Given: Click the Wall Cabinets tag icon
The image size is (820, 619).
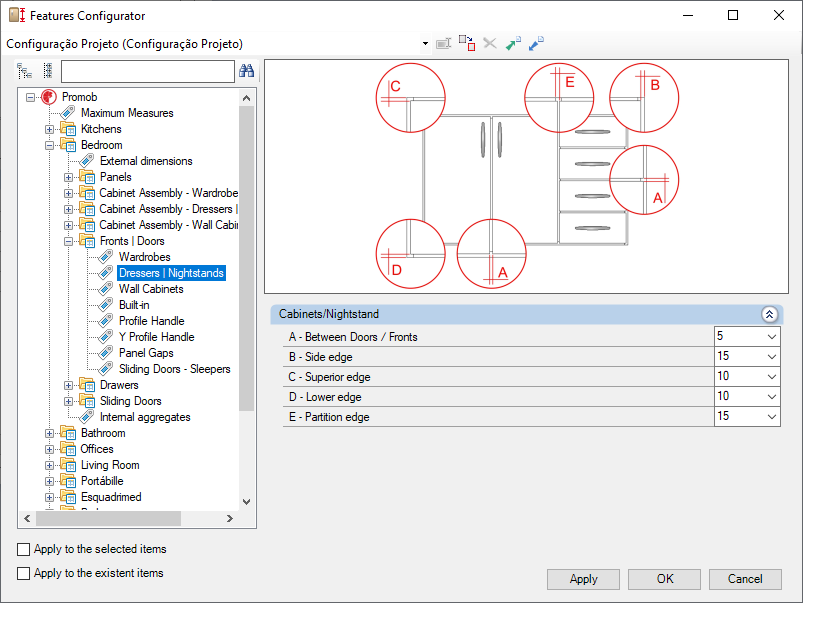Looking at the screenshot, I should pos(106,289).
